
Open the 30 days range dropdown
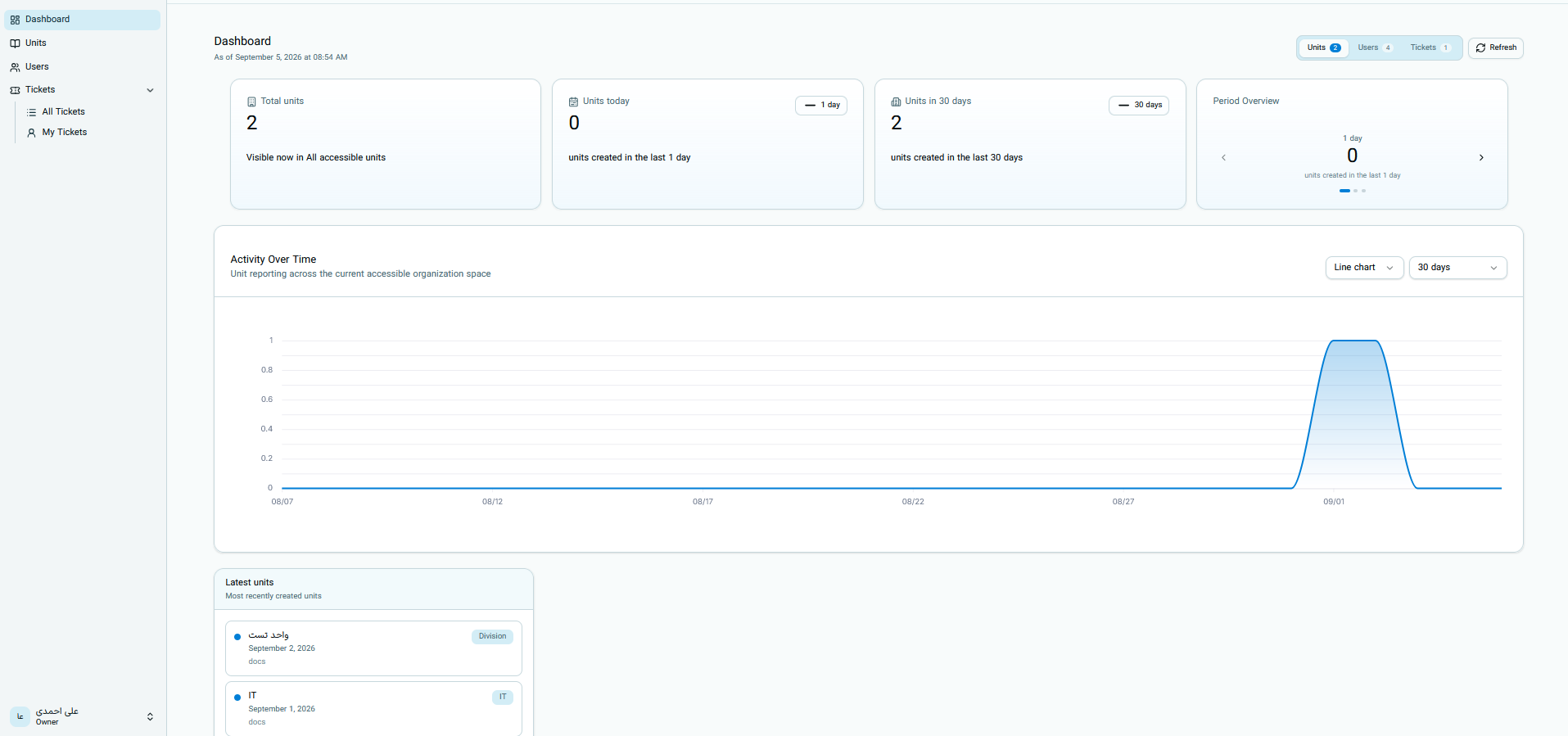click(x=1457, y=268)
